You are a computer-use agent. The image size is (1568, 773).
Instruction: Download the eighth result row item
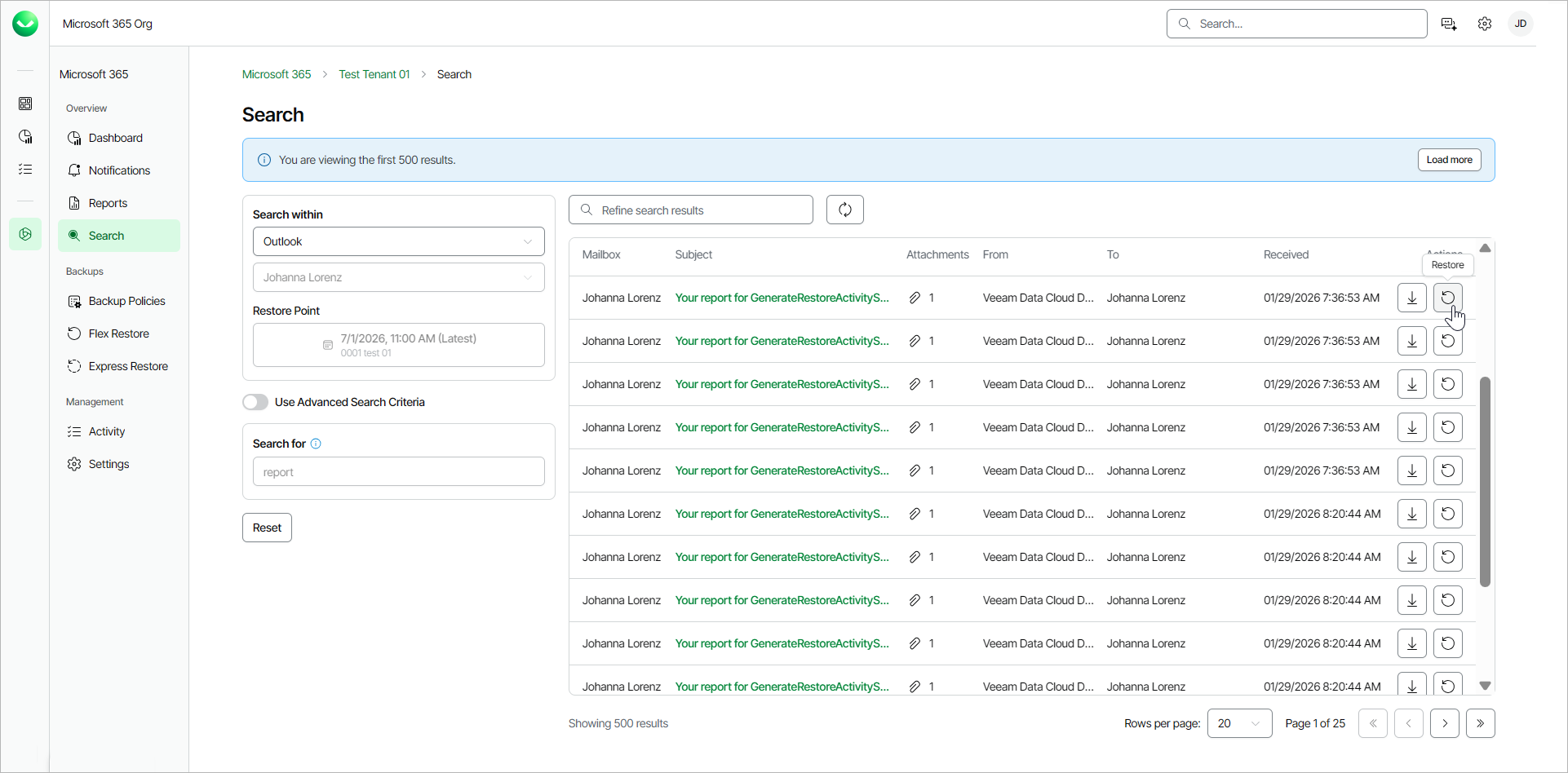(1412, 600)
